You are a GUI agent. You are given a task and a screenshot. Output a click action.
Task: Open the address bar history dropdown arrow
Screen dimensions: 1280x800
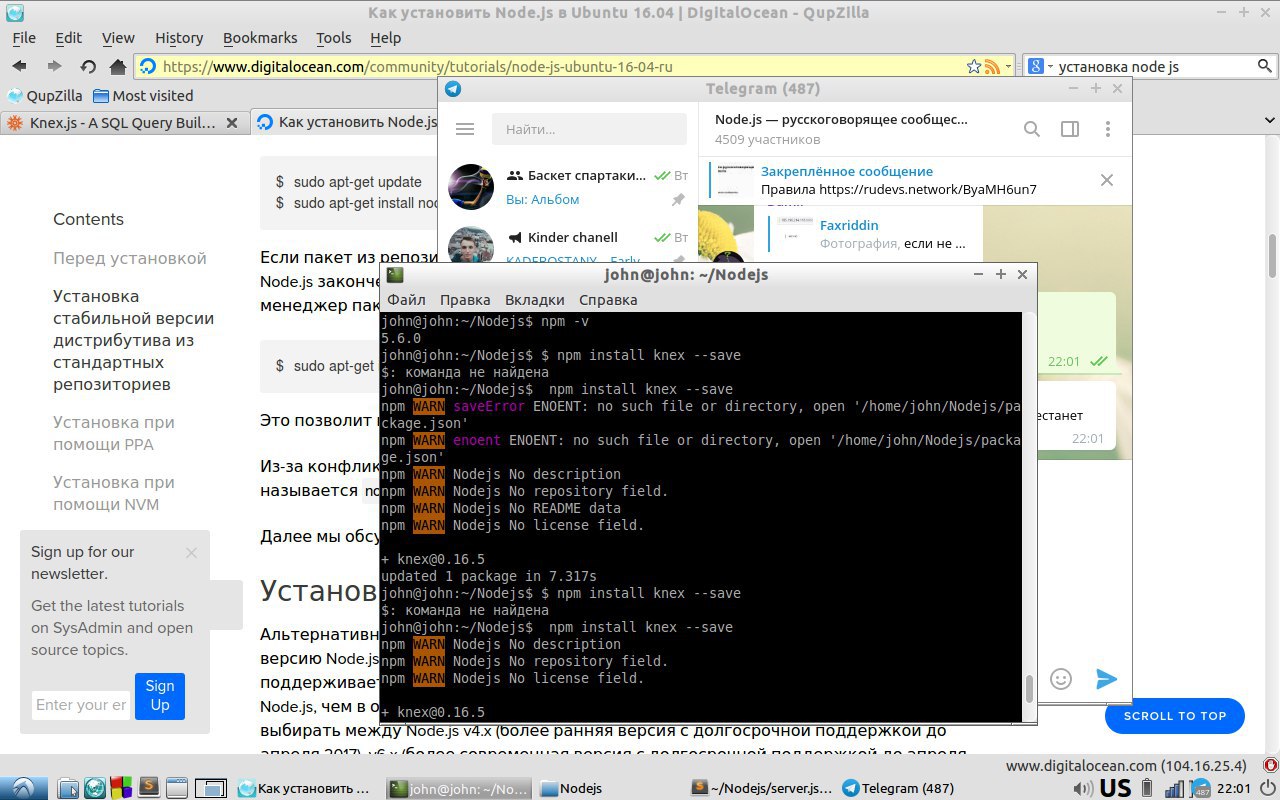point(1008,66)
